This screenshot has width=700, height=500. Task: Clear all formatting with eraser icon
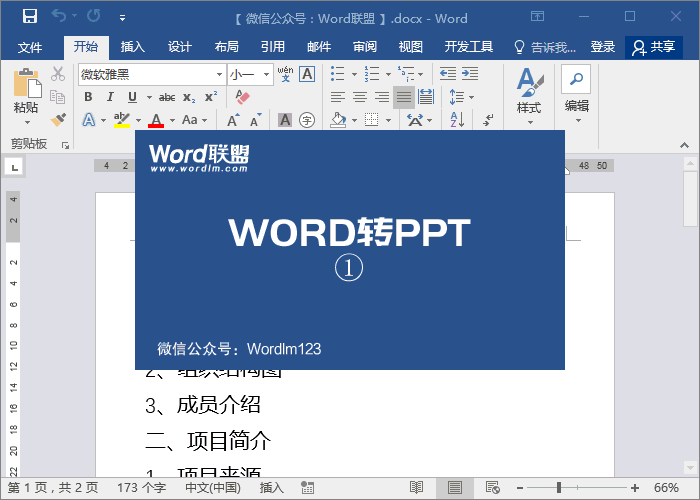click(x=242, y=97)
